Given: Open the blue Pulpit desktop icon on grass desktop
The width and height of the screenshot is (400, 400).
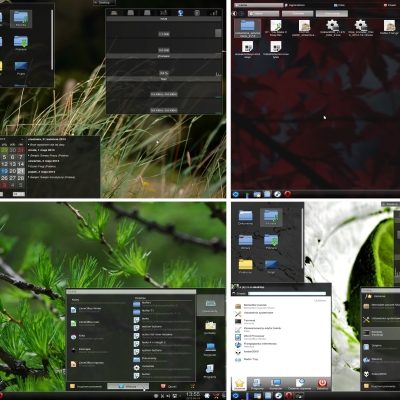Looking at the screenshot, I should [x=21, y=68].
